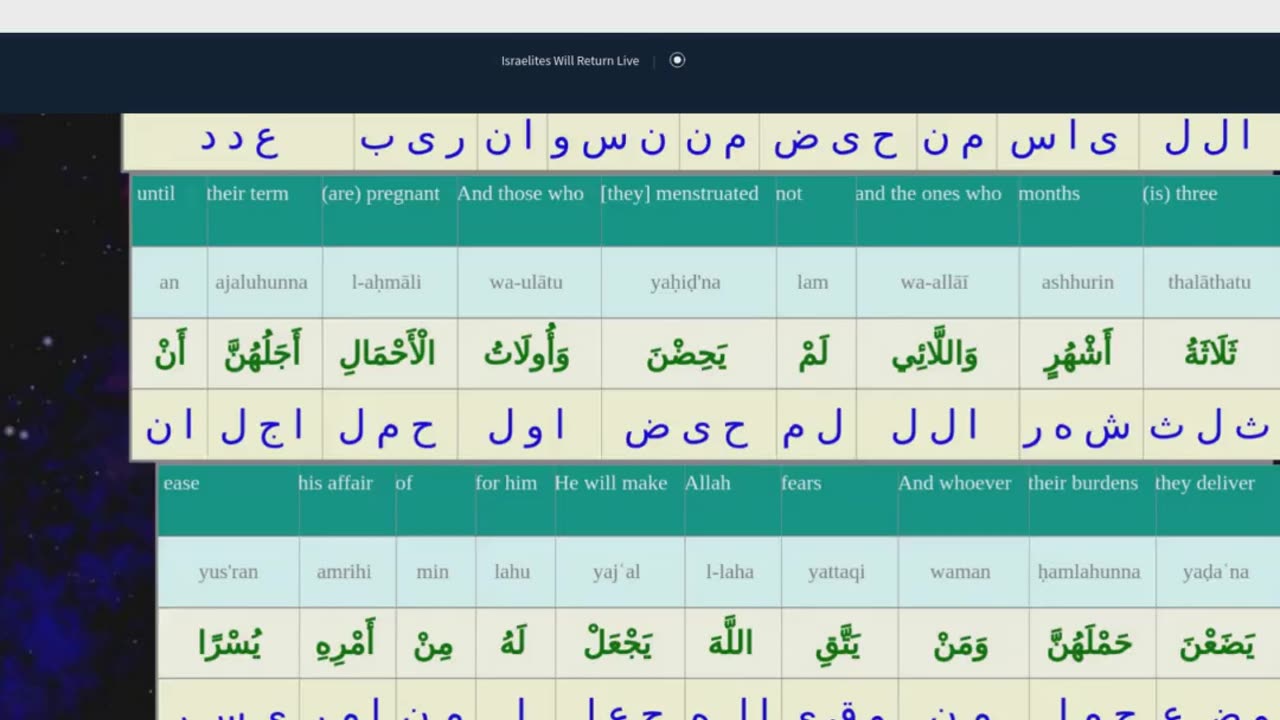Click the transliteration 'yaḍaʿna'
Viewport: 1280px width, 720px height.
(1216, 572)
